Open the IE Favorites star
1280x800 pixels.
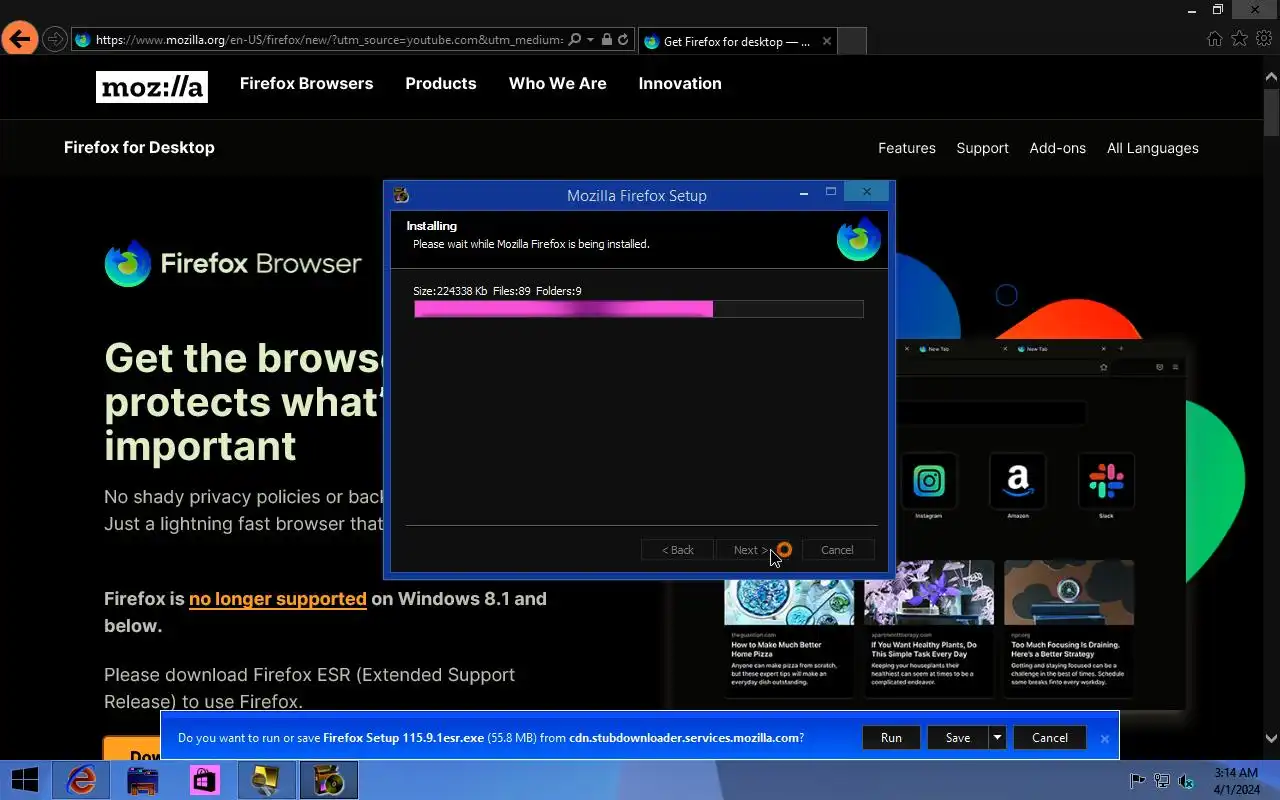pos(1239,39)
